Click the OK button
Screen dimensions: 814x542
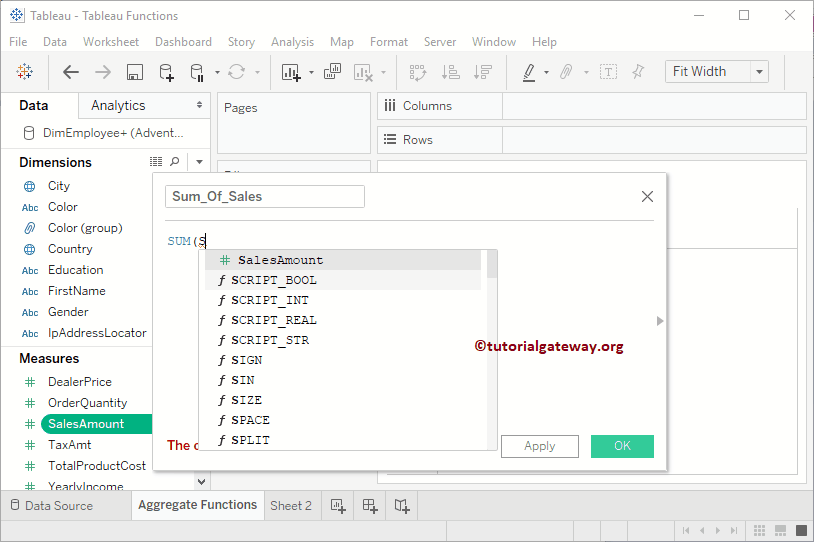pos(622,446)
